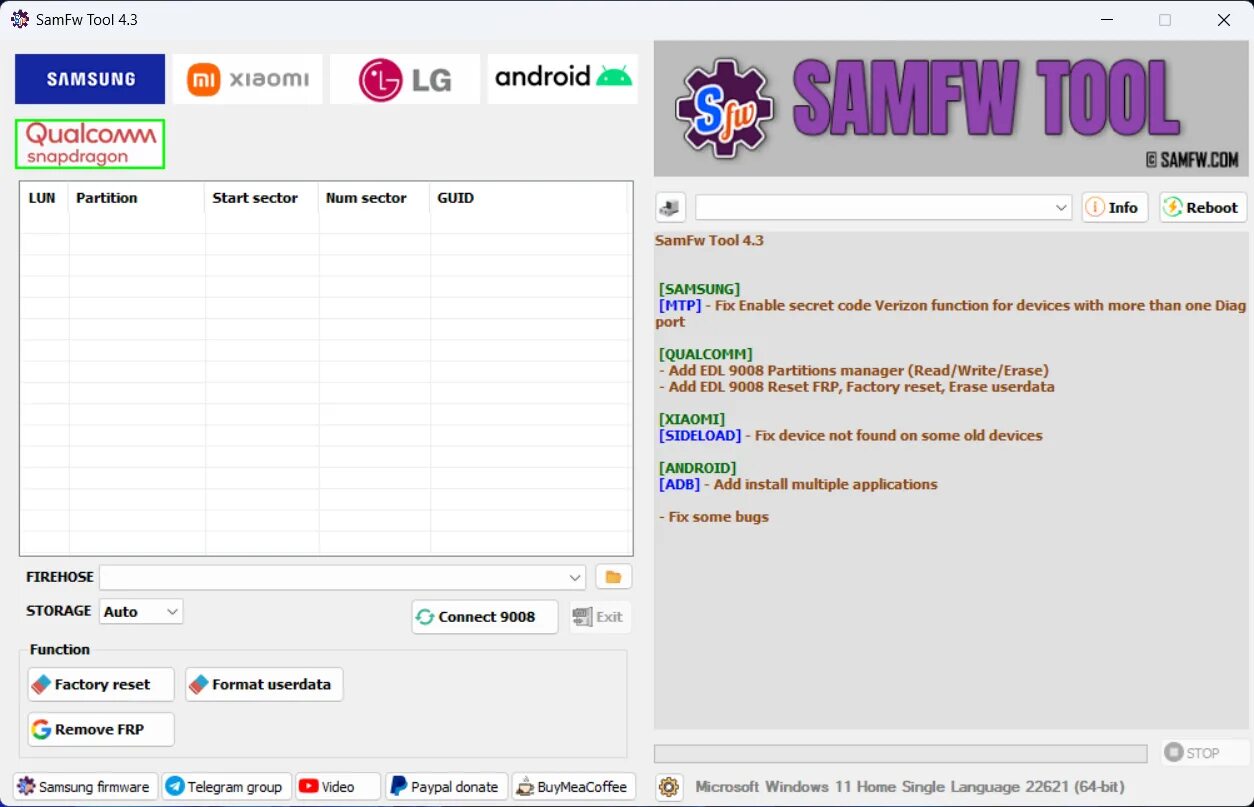This screenshot has height=807, width=1254.
Task: Open the Samsung brand tab
Action: [x=90, y=79]
